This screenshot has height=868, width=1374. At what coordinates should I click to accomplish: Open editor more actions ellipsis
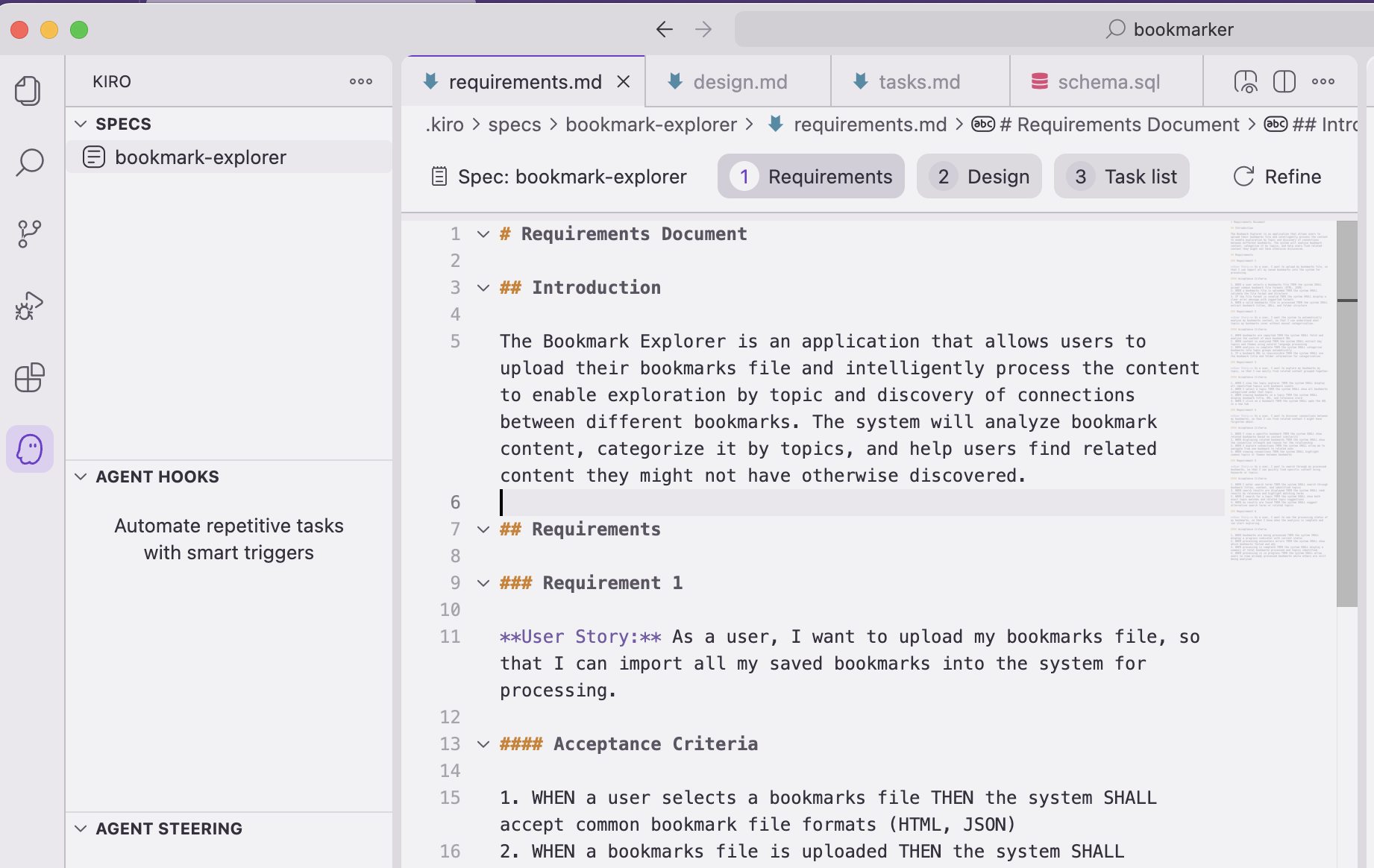1323,81
